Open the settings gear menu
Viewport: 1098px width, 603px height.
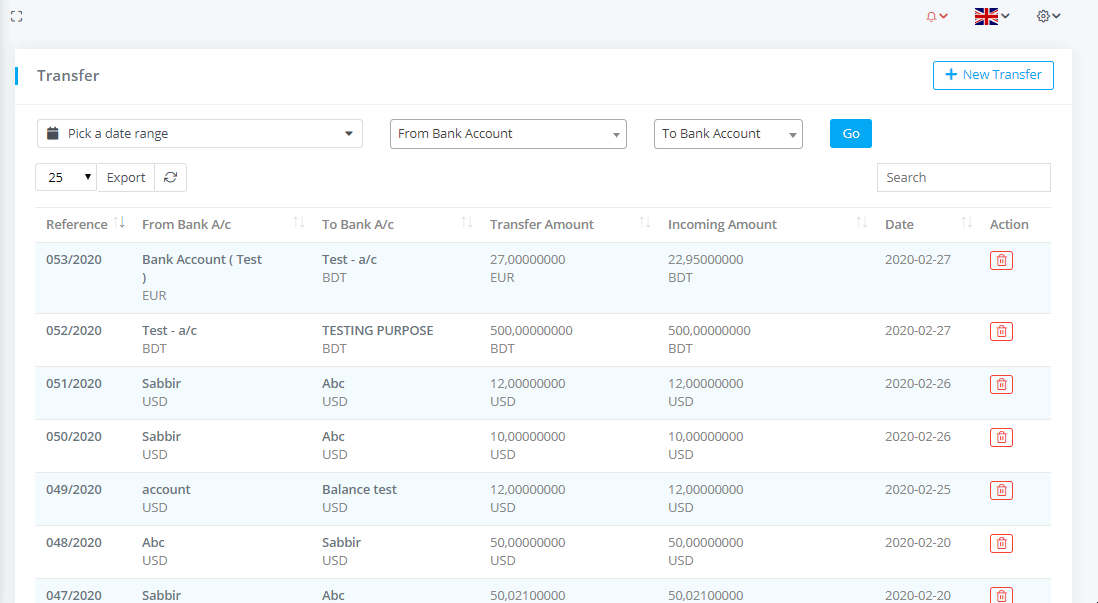click(x=1048, y=16)
